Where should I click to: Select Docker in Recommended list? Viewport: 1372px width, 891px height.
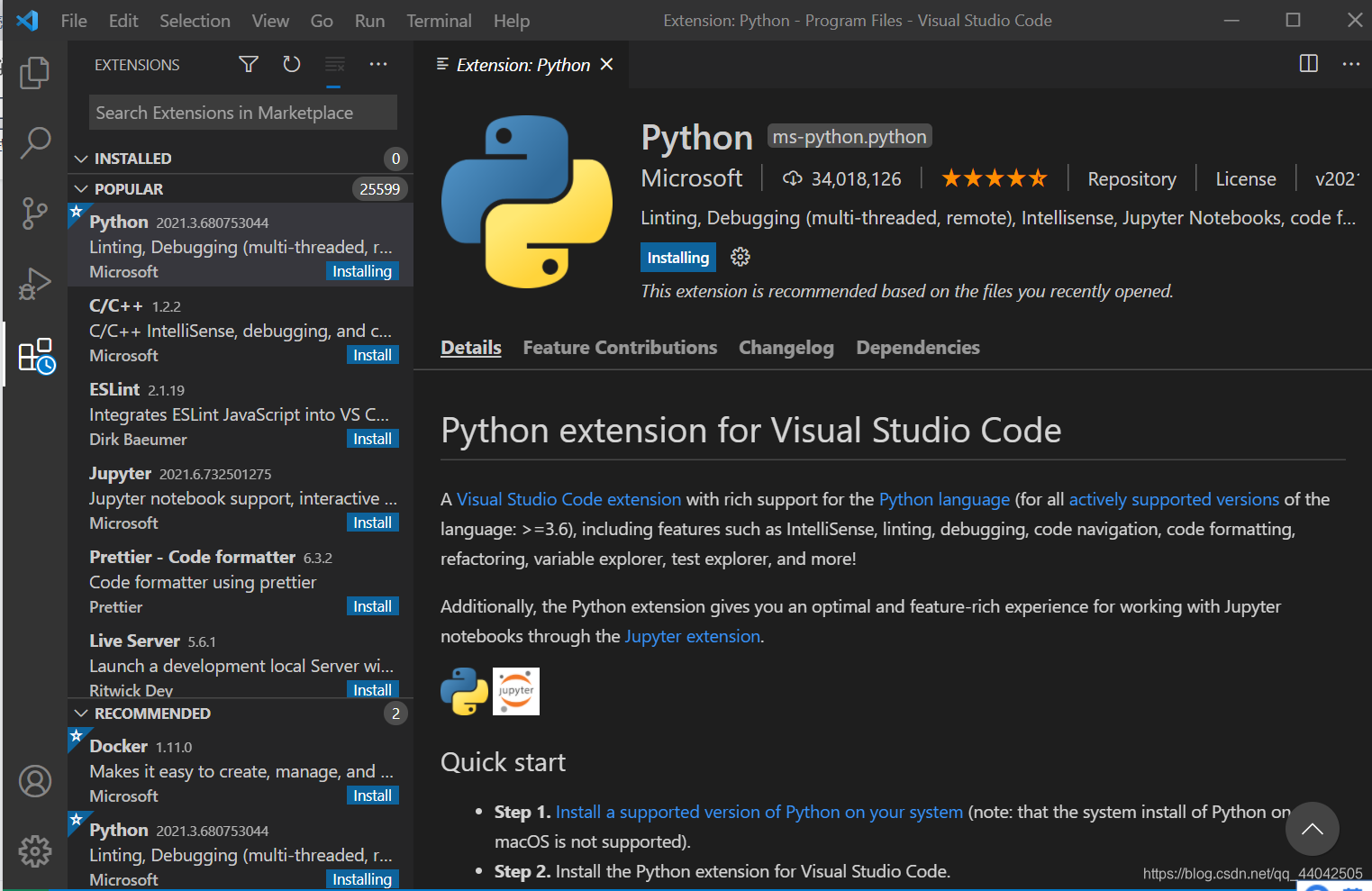click(241, 770)
